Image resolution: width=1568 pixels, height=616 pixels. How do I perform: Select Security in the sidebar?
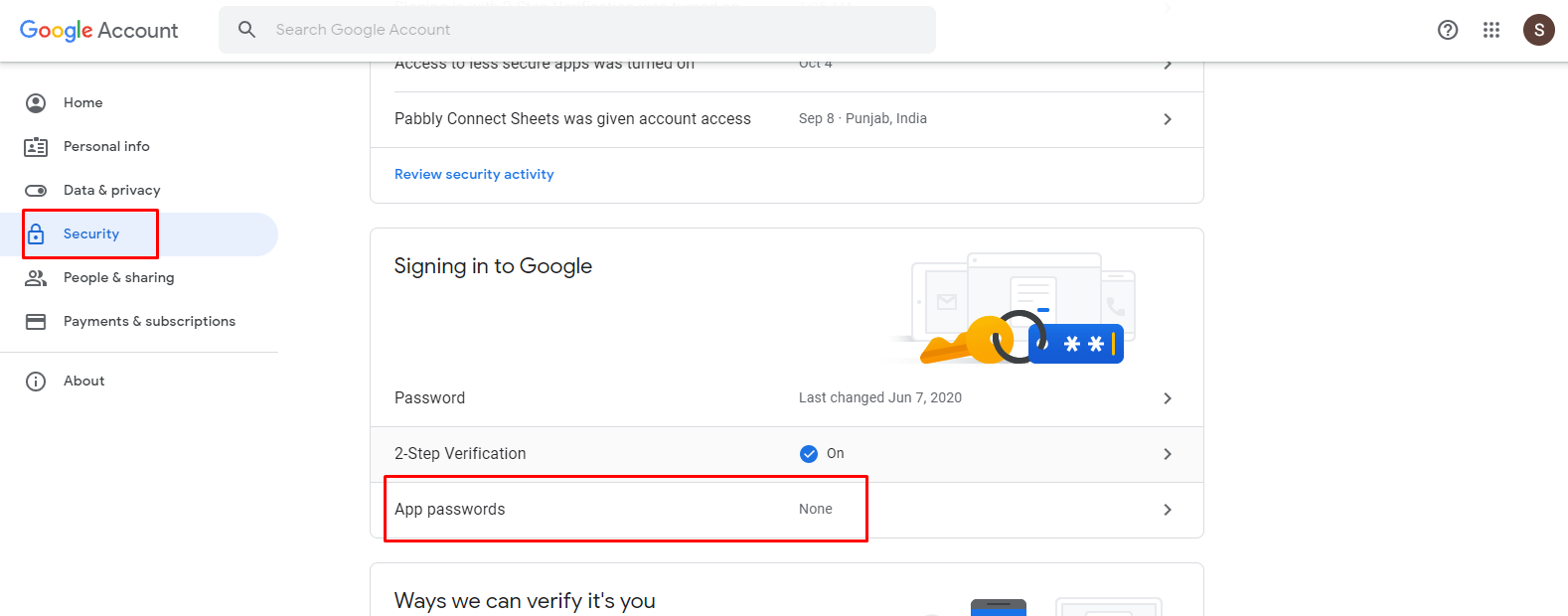pyautogui.click(x=139, y=233)
